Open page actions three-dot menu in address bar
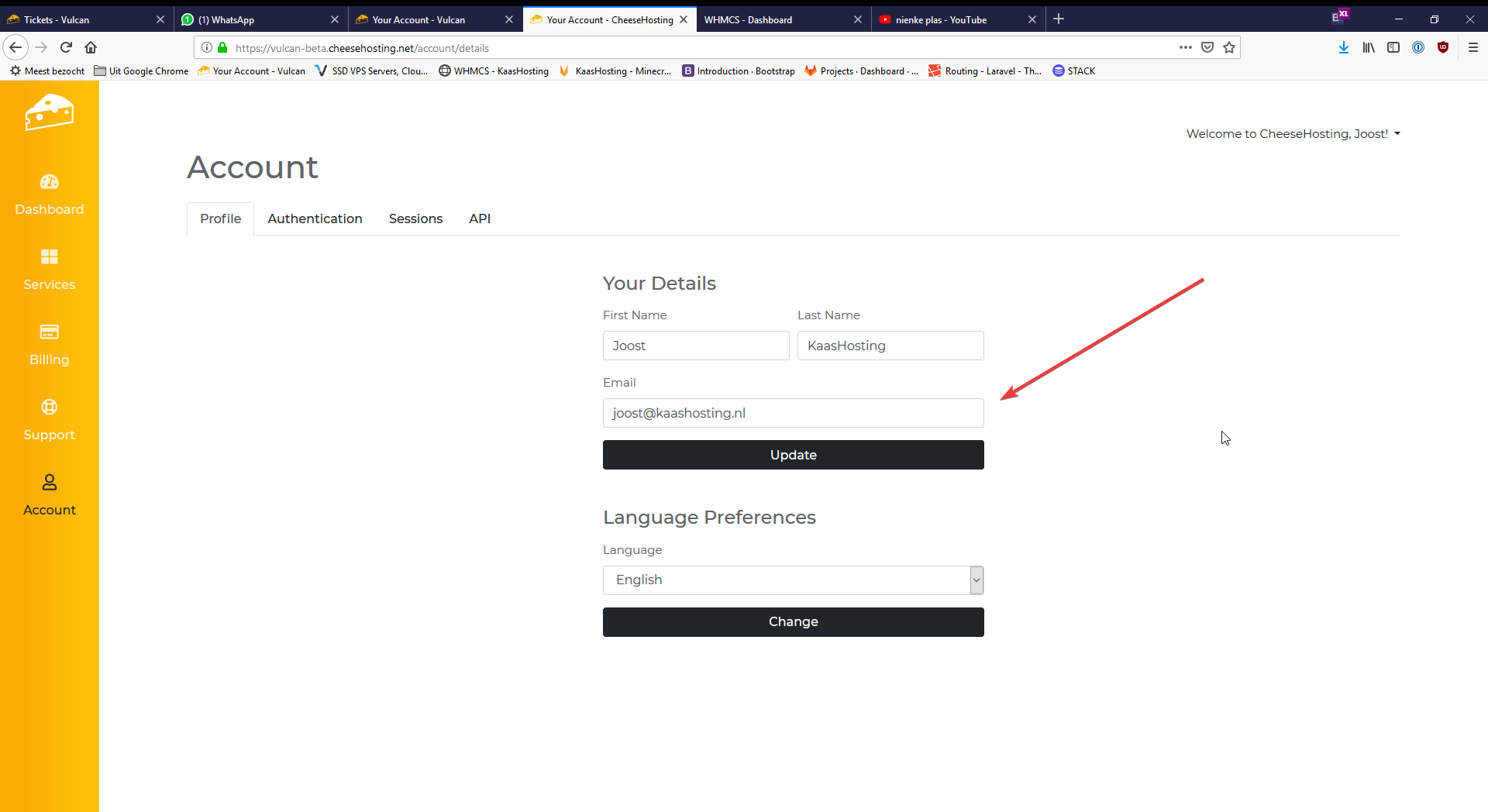Screen dimensions: 1488x812 coord(1185,47)
